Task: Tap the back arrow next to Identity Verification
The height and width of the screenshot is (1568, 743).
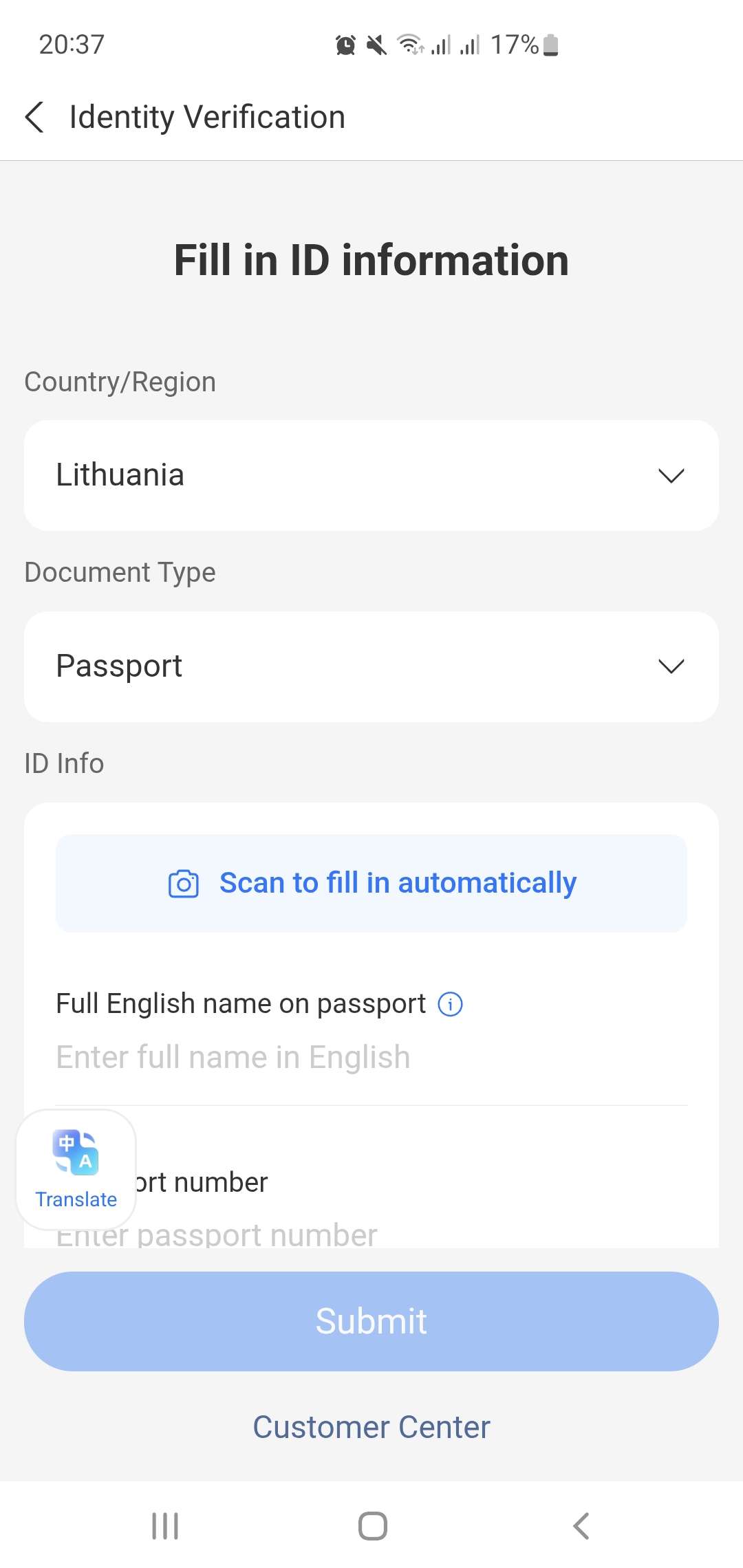Action: (35, 117)
